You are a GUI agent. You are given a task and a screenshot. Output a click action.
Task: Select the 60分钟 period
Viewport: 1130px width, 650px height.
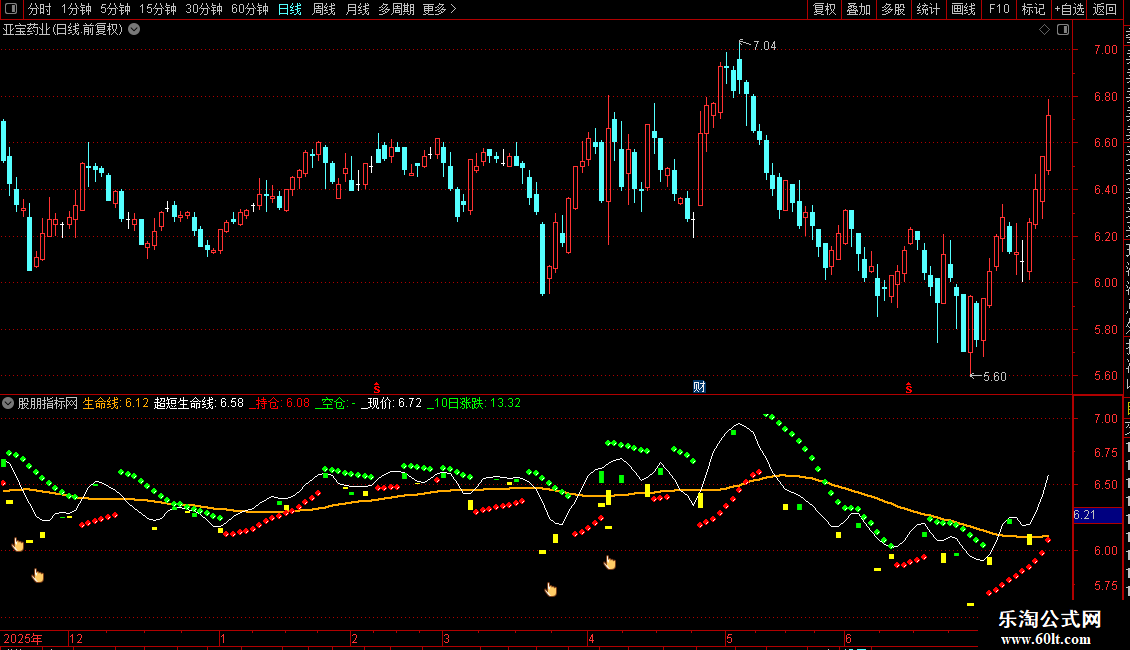pyautogui.click(x=249, y=9)
